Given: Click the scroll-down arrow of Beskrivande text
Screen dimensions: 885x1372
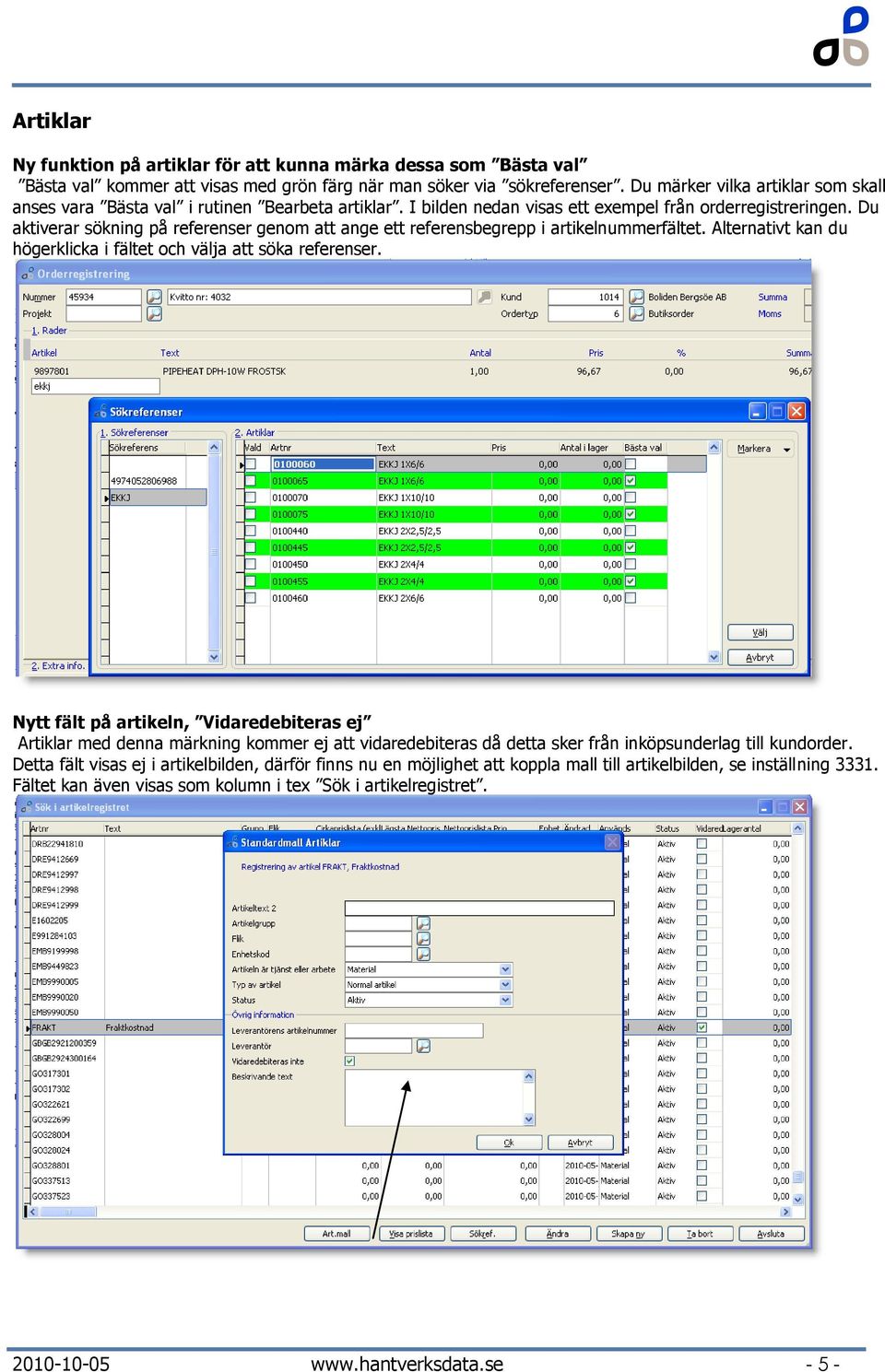Looking at the screenshot, I should click(x=529, y=1120).
